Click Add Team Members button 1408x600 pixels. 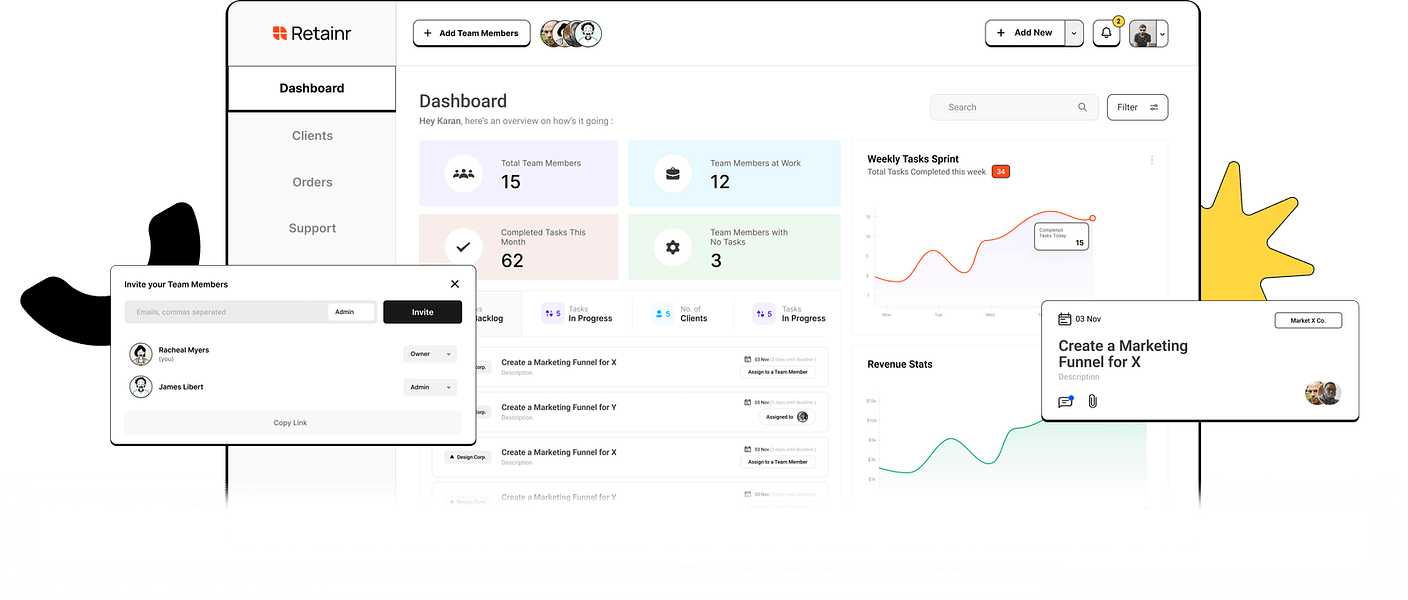point(472,33)
